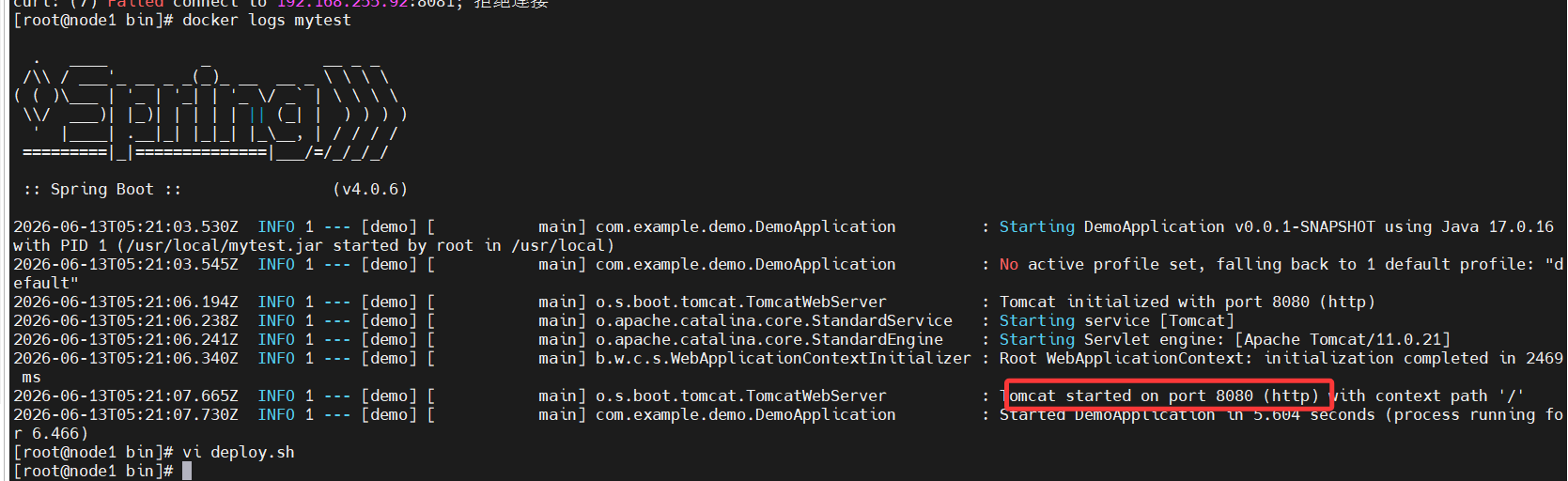Click the 'Starting DemoApplication' message

pos(1112,226)
